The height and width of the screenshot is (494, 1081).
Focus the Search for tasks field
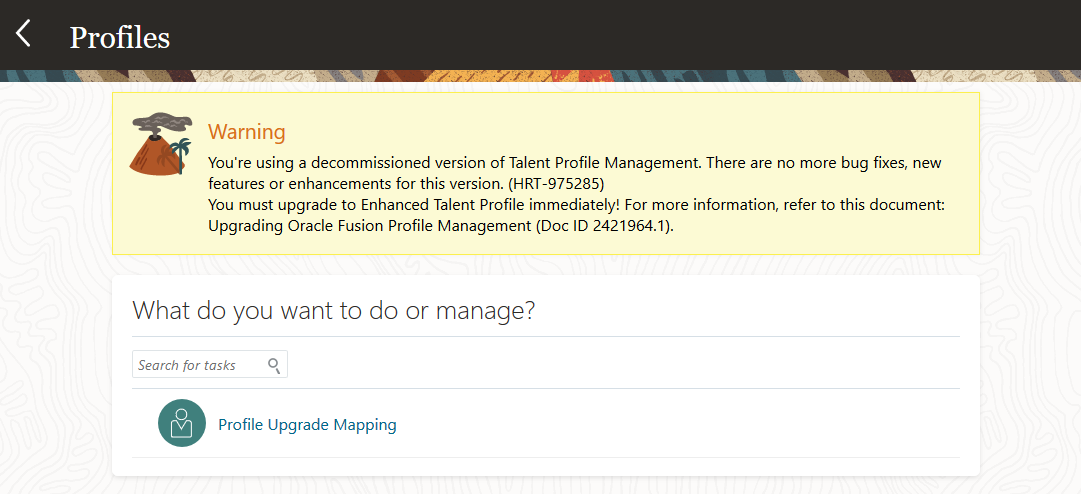coord(200,365)
